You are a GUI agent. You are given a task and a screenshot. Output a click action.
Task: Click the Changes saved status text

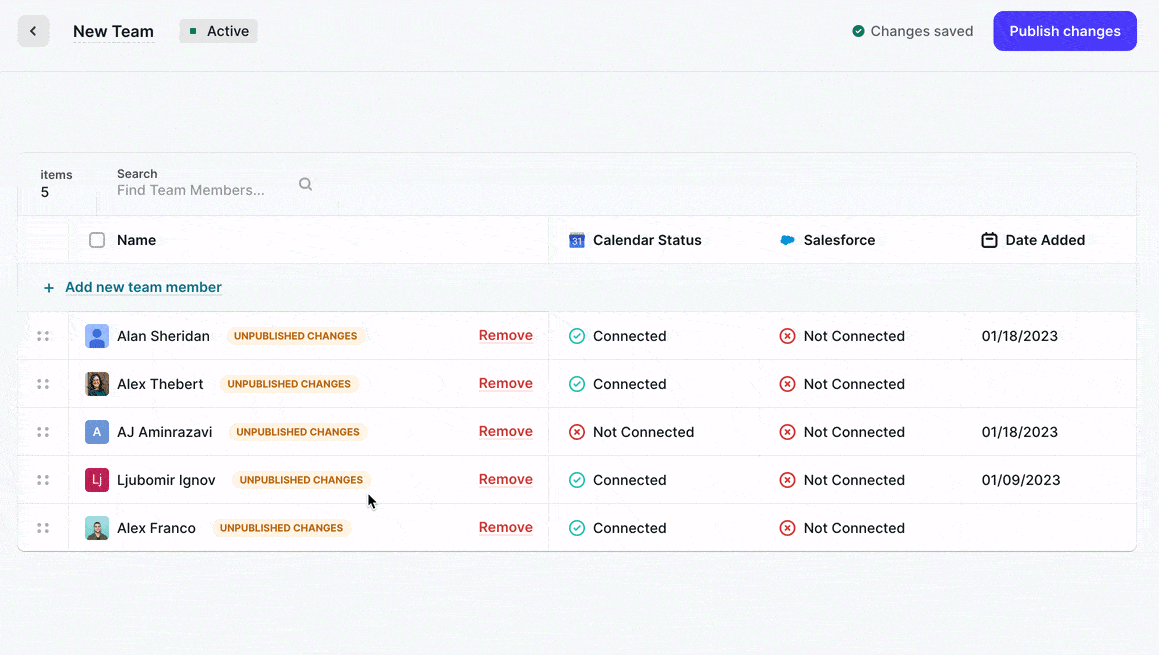tap(922, 31)
